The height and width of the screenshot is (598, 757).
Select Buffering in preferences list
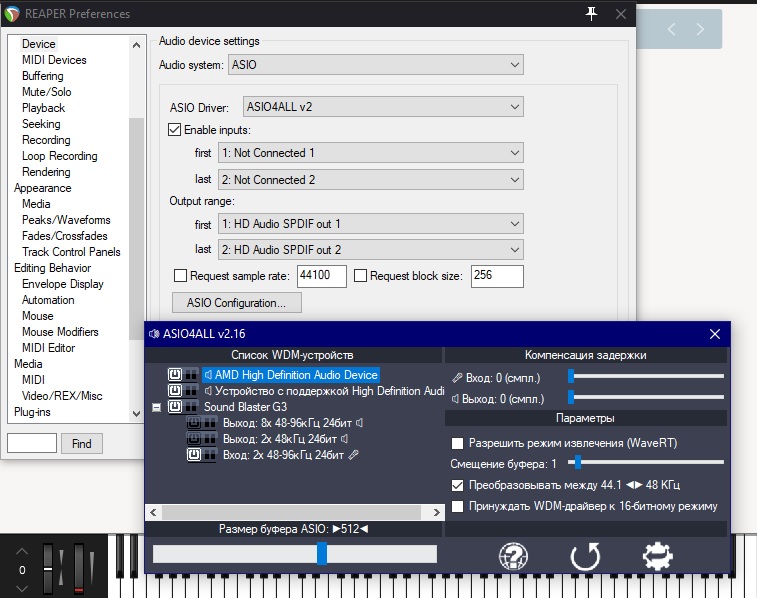pos(42,76)
